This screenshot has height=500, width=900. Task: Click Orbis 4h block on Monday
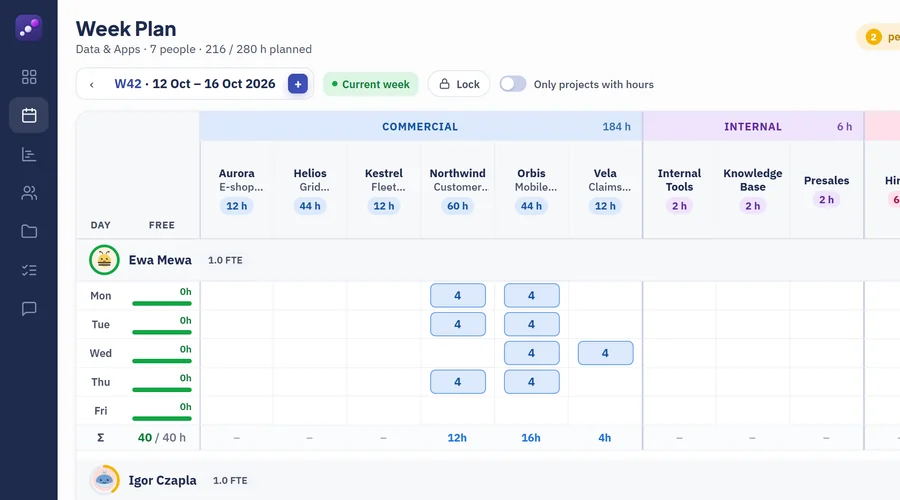(x=532, y=296)
